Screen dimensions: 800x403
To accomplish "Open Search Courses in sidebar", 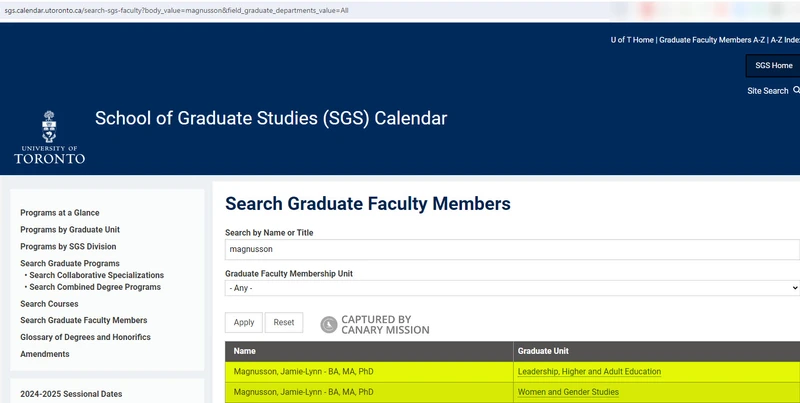I will point(49,304).
